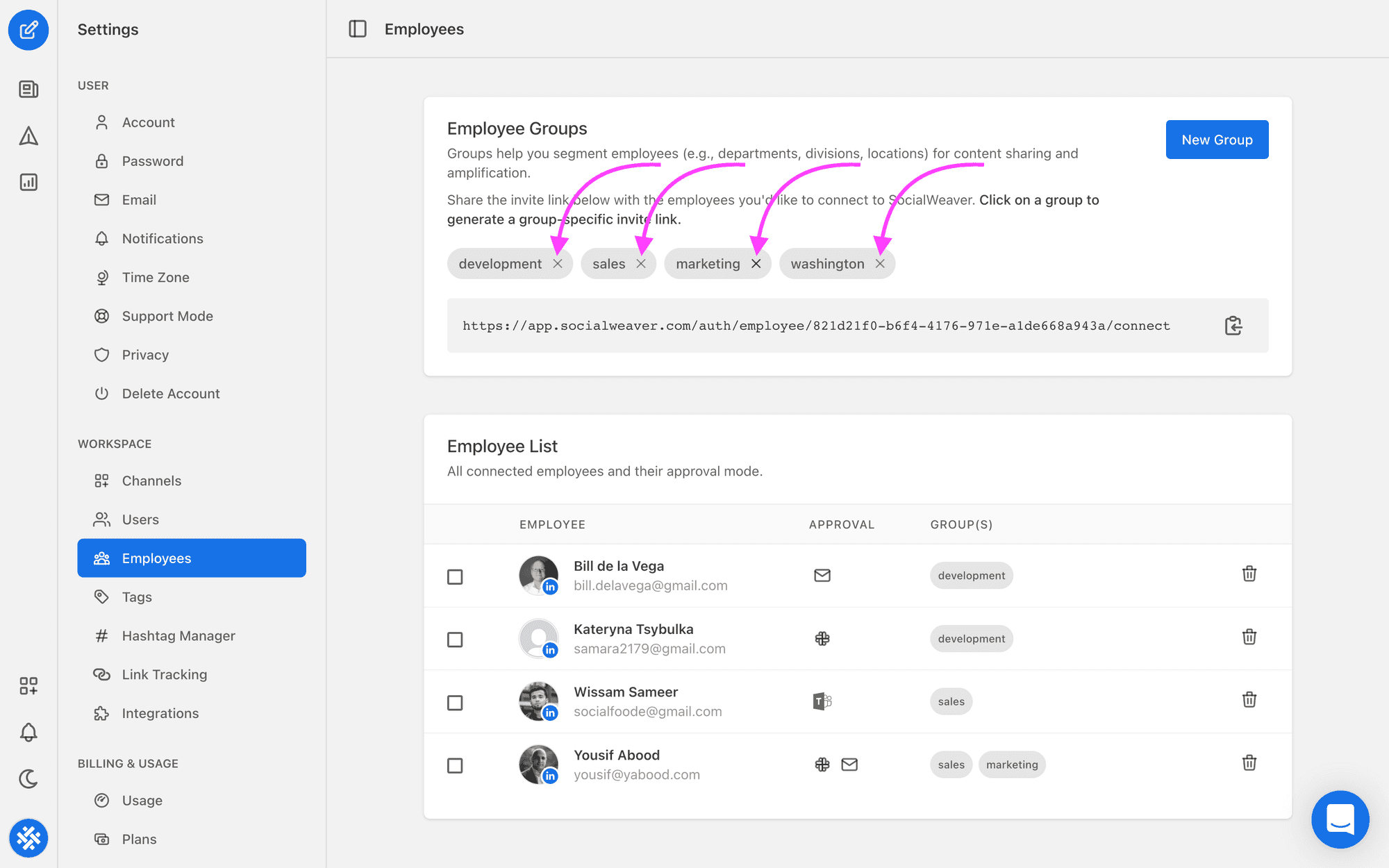Click the sales group chip label
The height and width of the screenshot is (868, 1389).
click(x=609, y=264)
